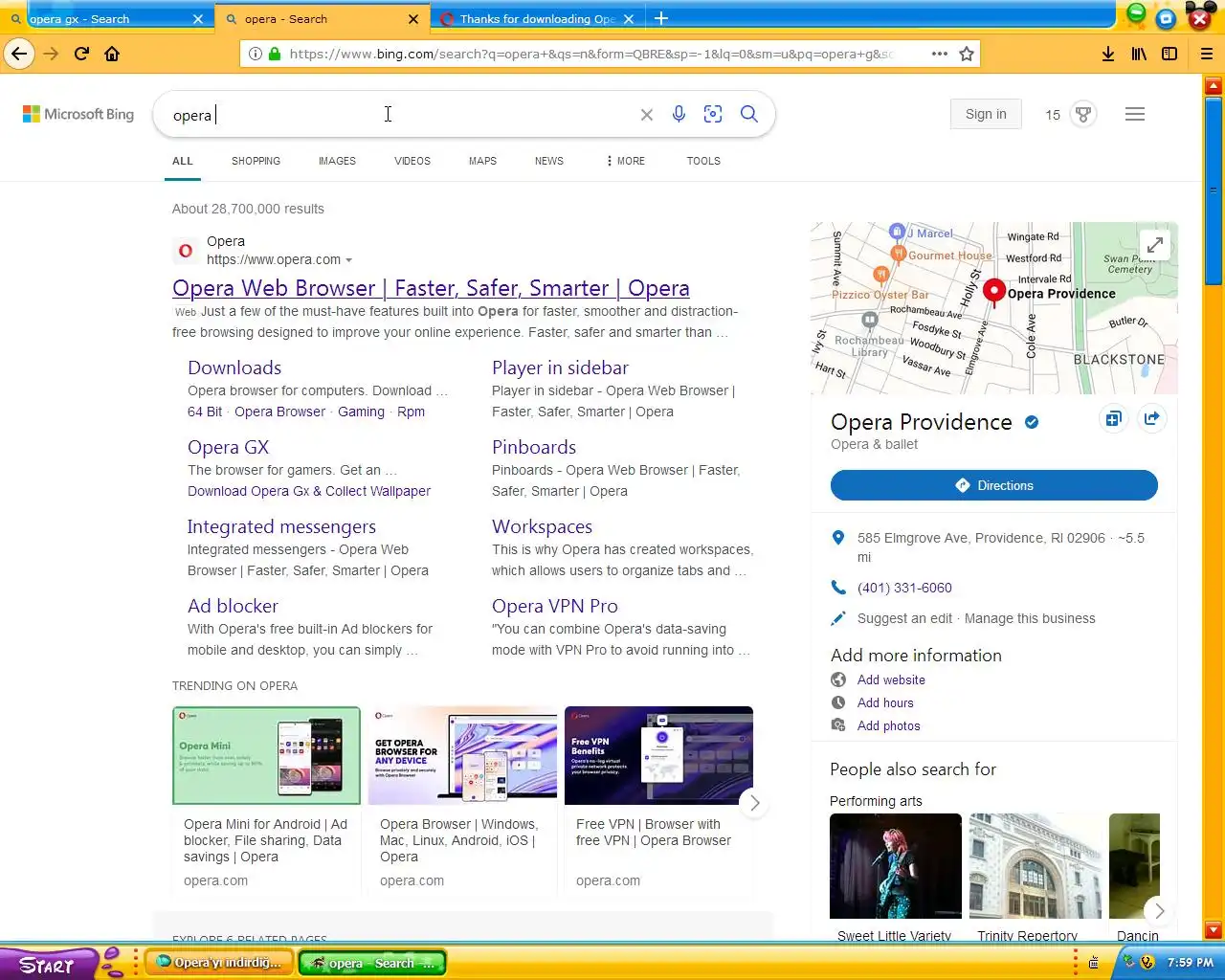Open the downloads arrow in toolbar

pyautogui.click(x=1108, y=54)
